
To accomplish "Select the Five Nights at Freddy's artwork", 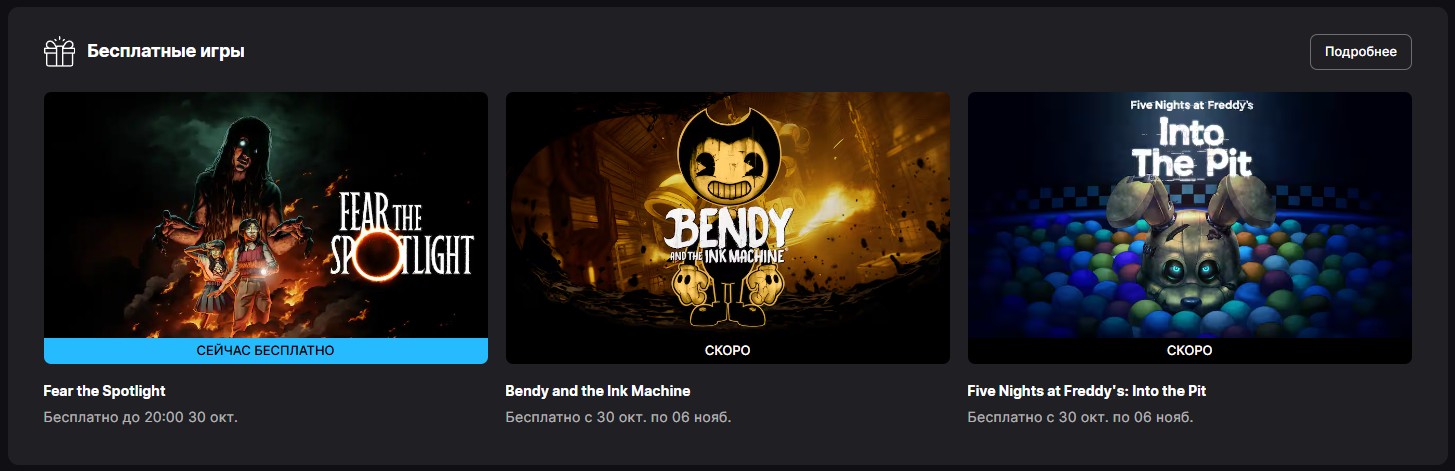I will tap(1190, 215).
